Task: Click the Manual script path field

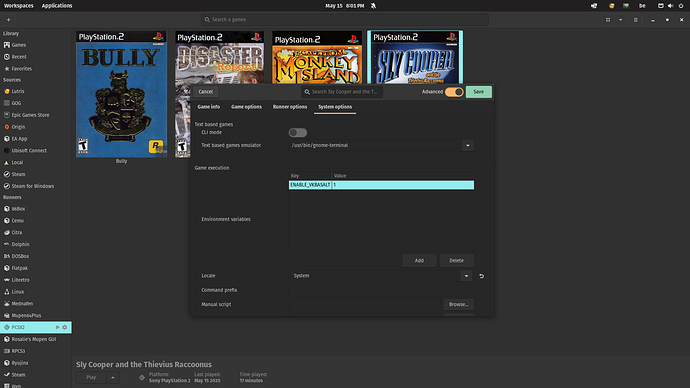Action: 364,304
